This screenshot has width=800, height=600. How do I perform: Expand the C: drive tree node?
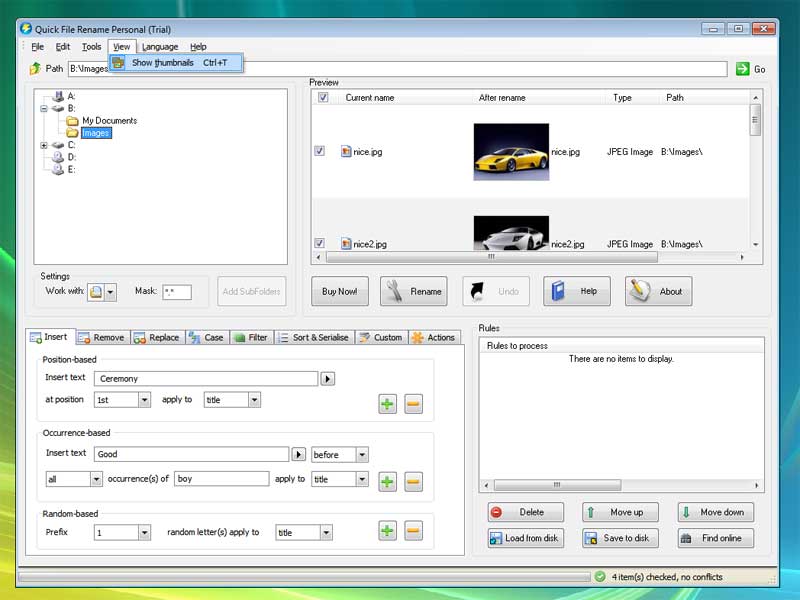(44, 145)
